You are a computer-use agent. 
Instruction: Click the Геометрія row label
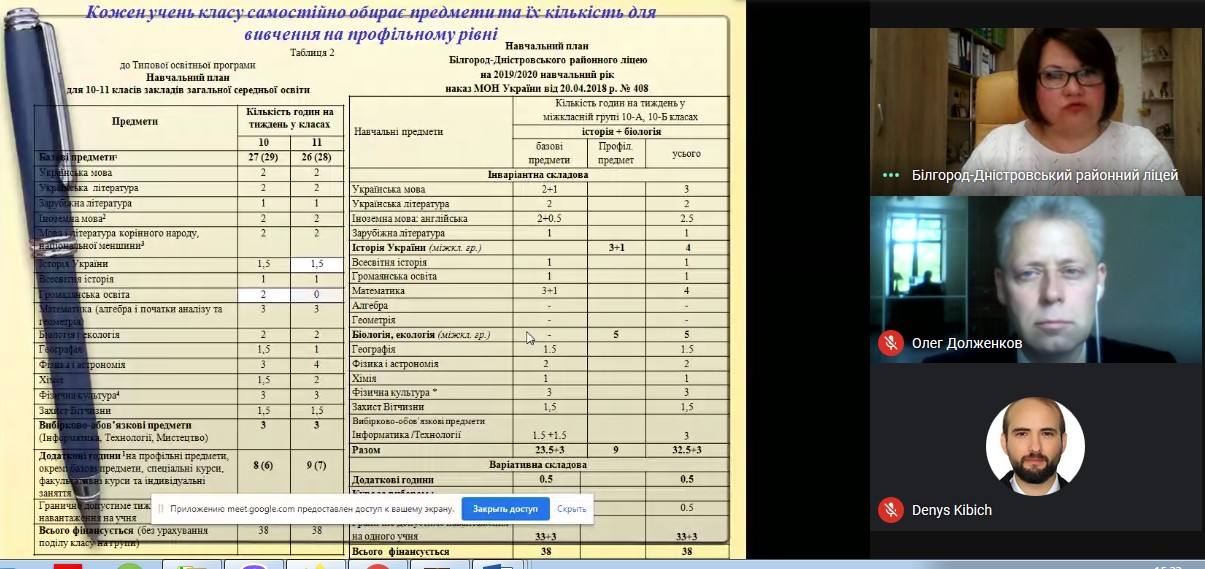pyautogui.click(x=376, y=319)
